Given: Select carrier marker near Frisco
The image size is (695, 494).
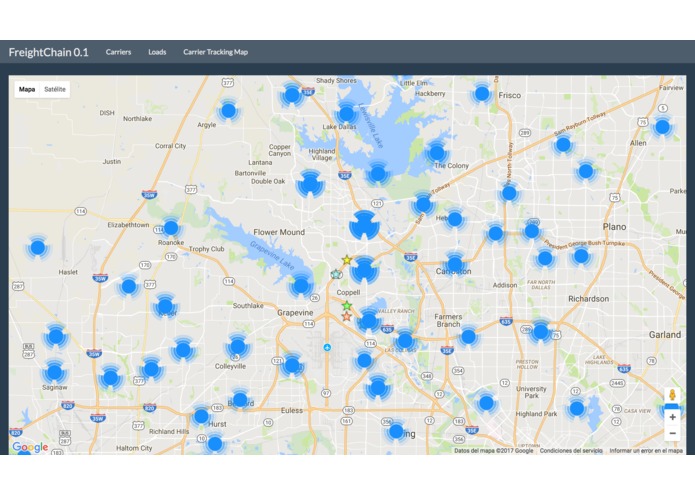Looking at the screenshot, I should (x=482, y=93).
